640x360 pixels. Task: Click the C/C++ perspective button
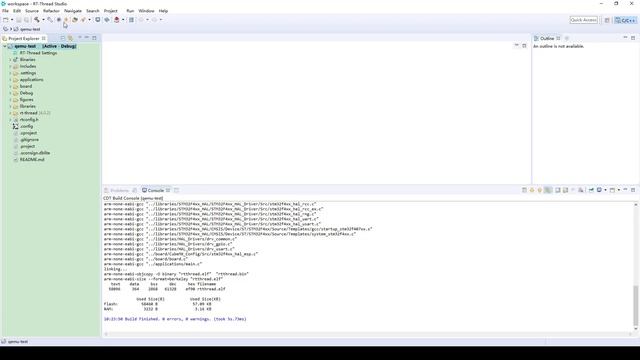coord(625,20)
